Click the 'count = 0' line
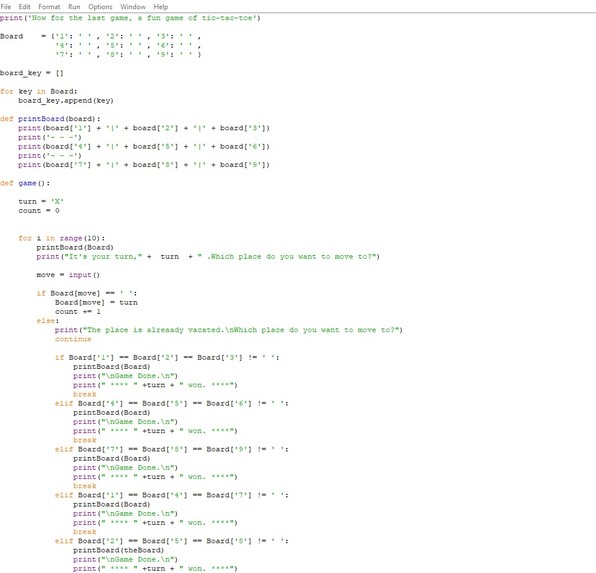Image resolution: width=596 pixels, height=573 pixels. [x=39, y=211]
